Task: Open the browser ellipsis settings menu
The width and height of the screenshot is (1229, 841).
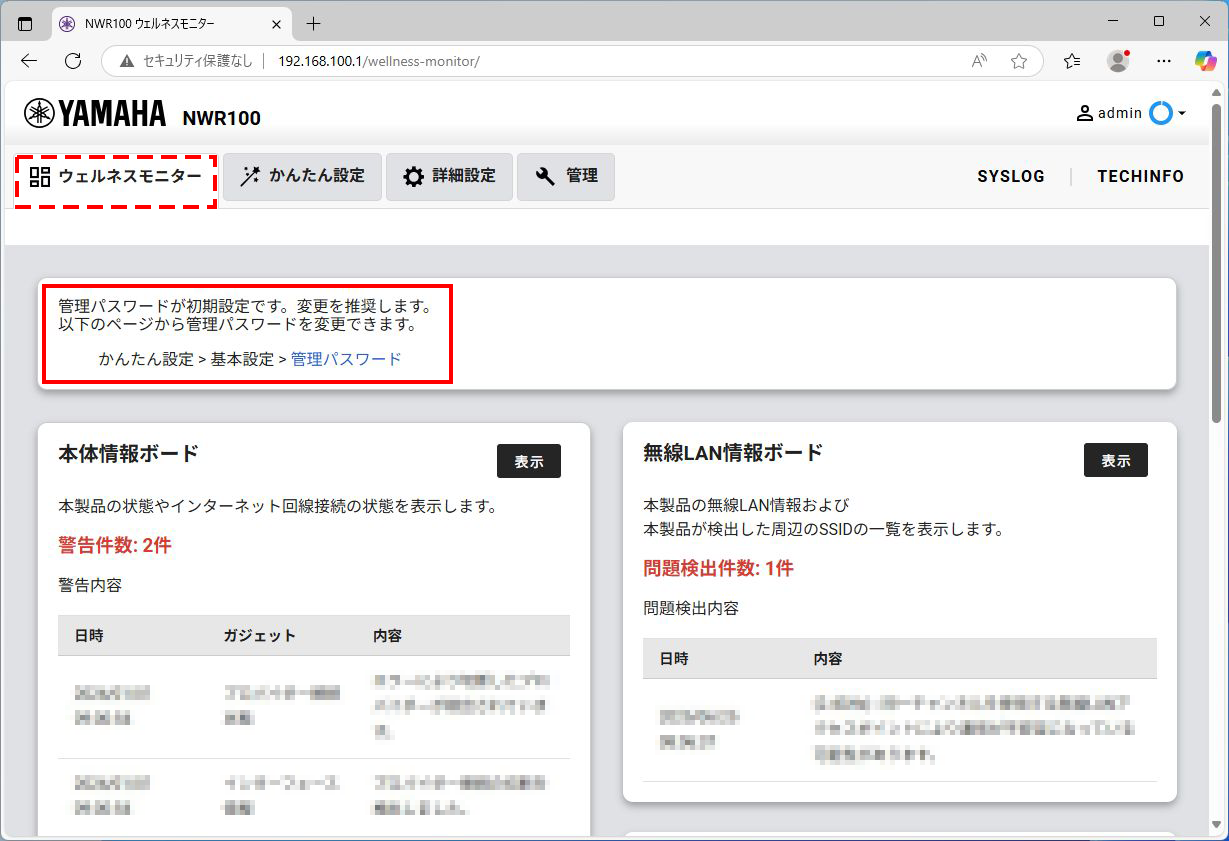Action: [1163, 61]
